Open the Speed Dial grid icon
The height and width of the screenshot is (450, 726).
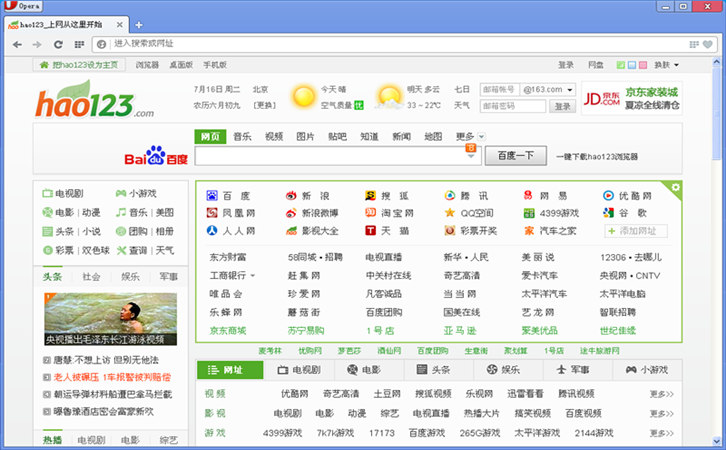79,44
